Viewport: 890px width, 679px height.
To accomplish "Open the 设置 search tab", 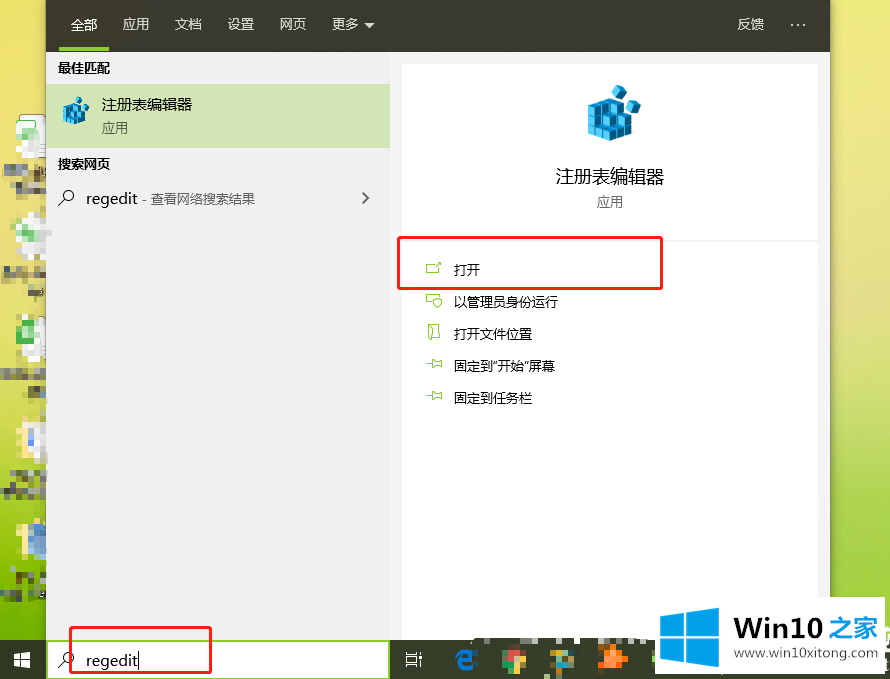I will click(x=240, y=24).
